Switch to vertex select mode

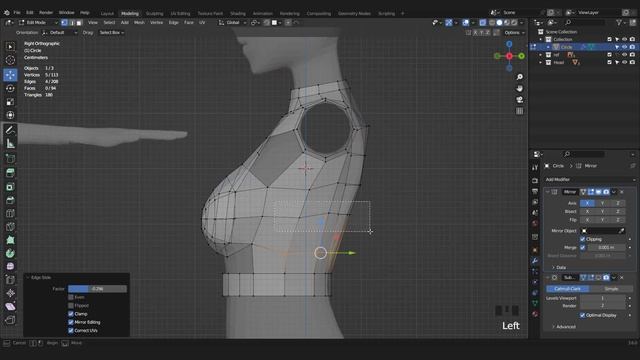pos(64,22)
